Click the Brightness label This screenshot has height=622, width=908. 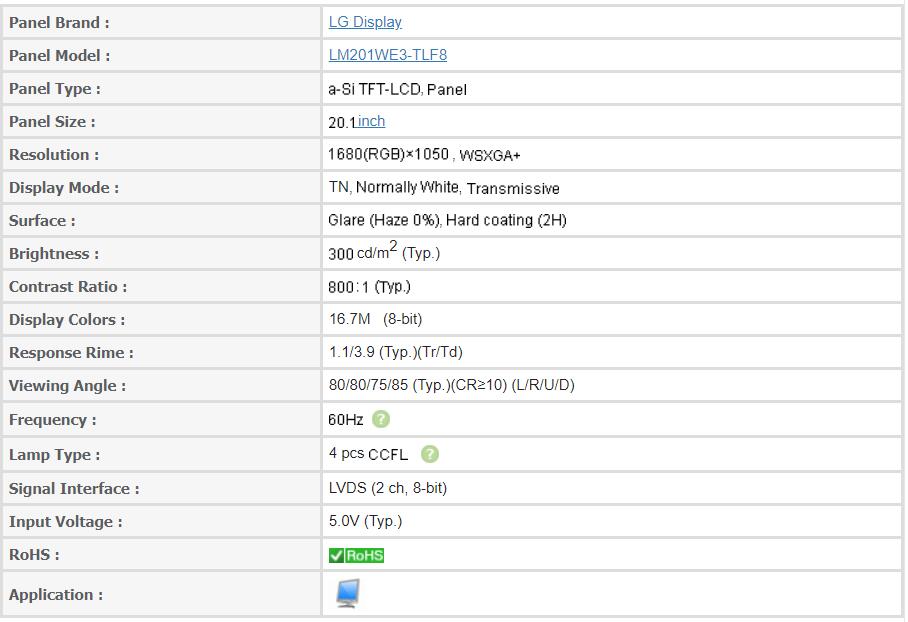(x=54, y=254)
